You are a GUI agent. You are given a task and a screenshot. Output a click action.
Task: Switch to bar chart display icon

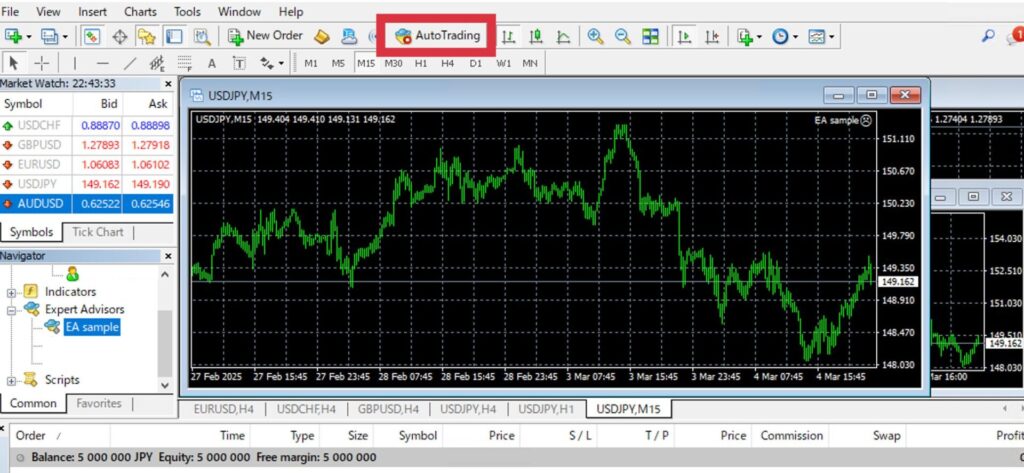click(508, 37)
